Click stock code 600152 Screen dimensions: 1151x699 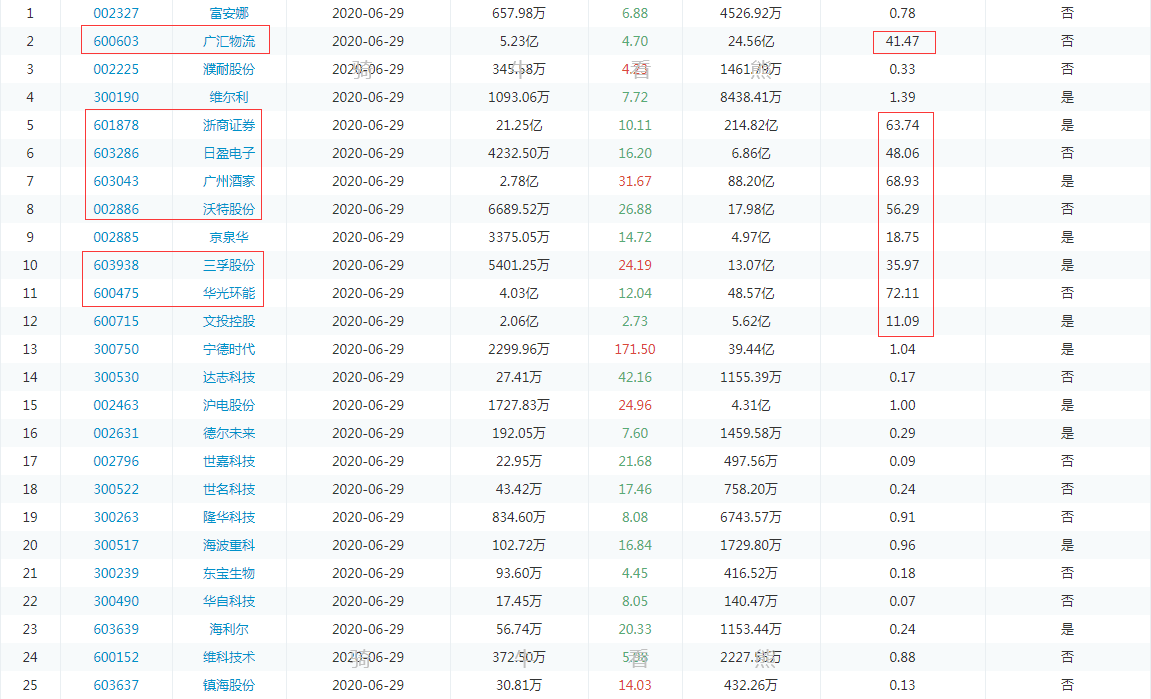coord(116,657)
